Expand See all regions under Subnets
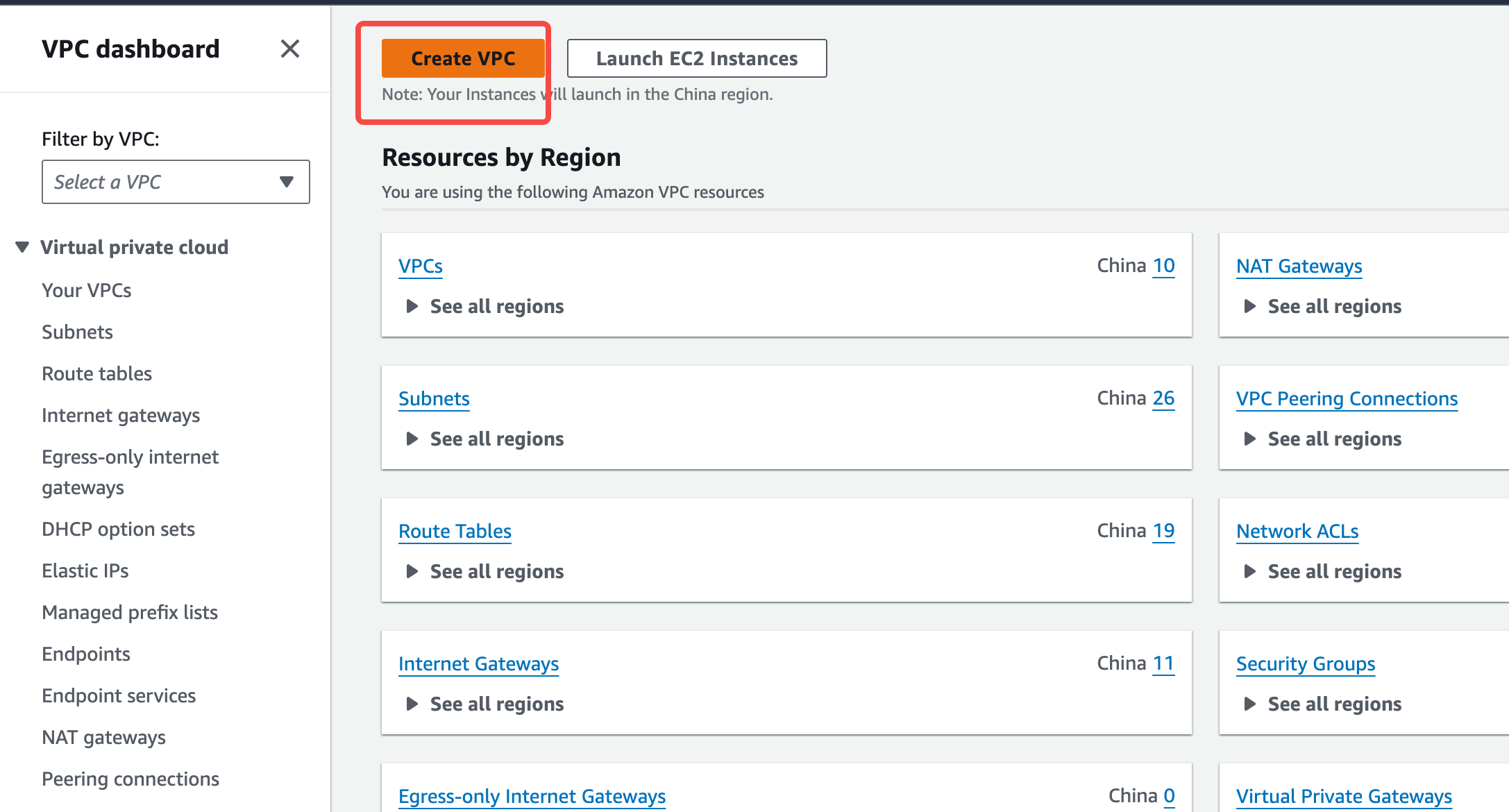1509x812 pixels. 485,439
